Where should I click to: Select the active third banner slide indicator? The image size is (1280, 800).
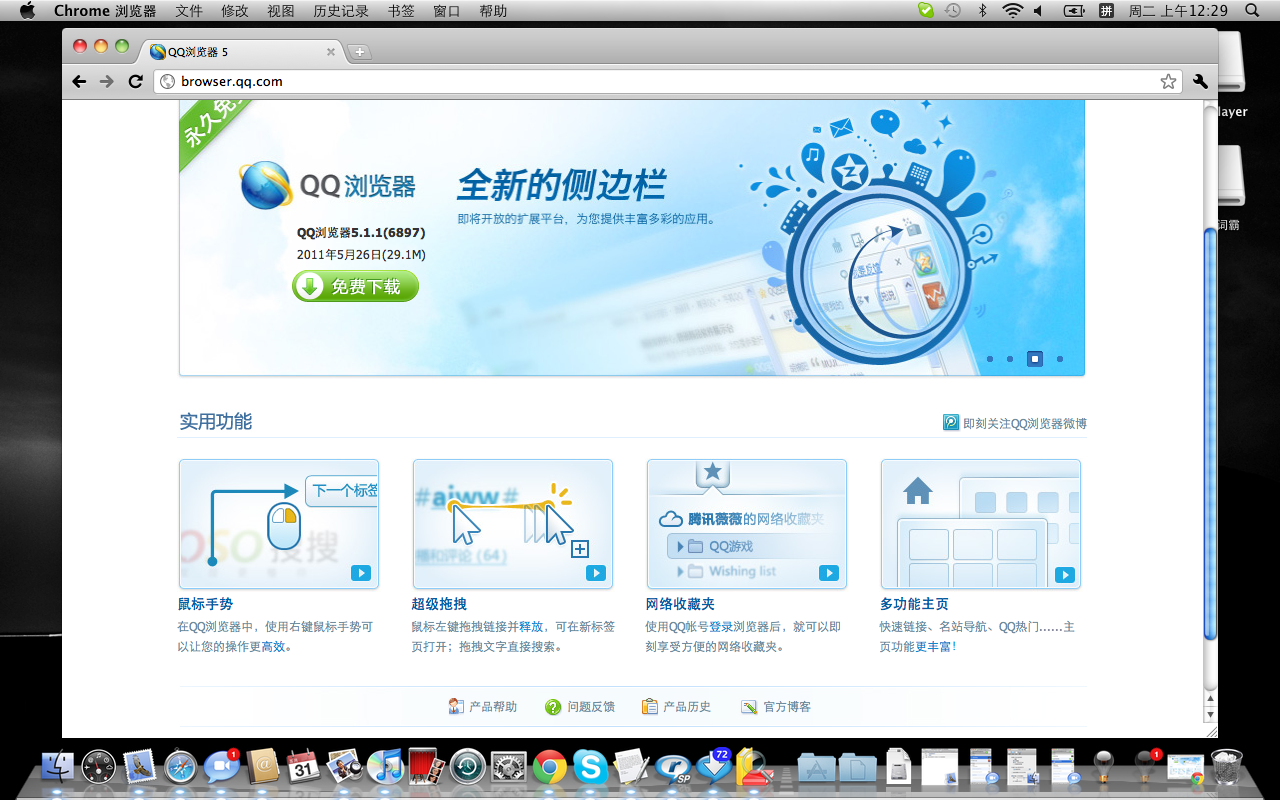point(1035,359)
